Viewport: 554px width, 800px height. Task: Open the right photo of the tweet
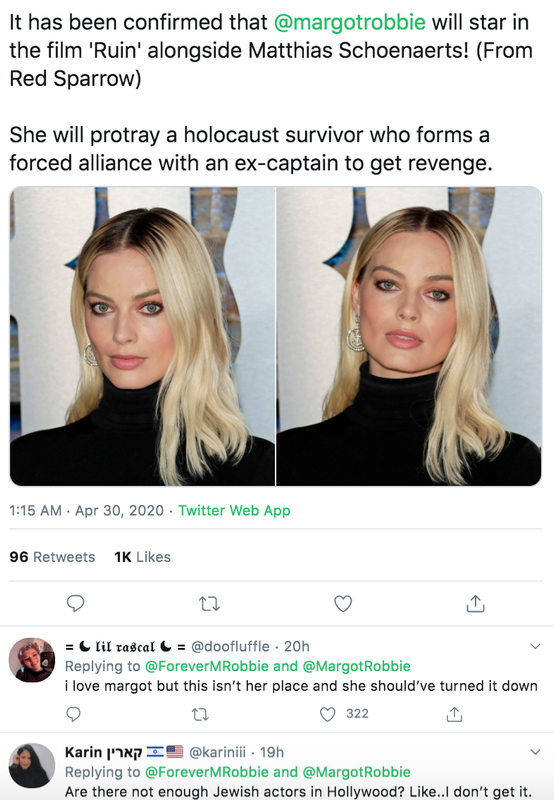[409, 336]
